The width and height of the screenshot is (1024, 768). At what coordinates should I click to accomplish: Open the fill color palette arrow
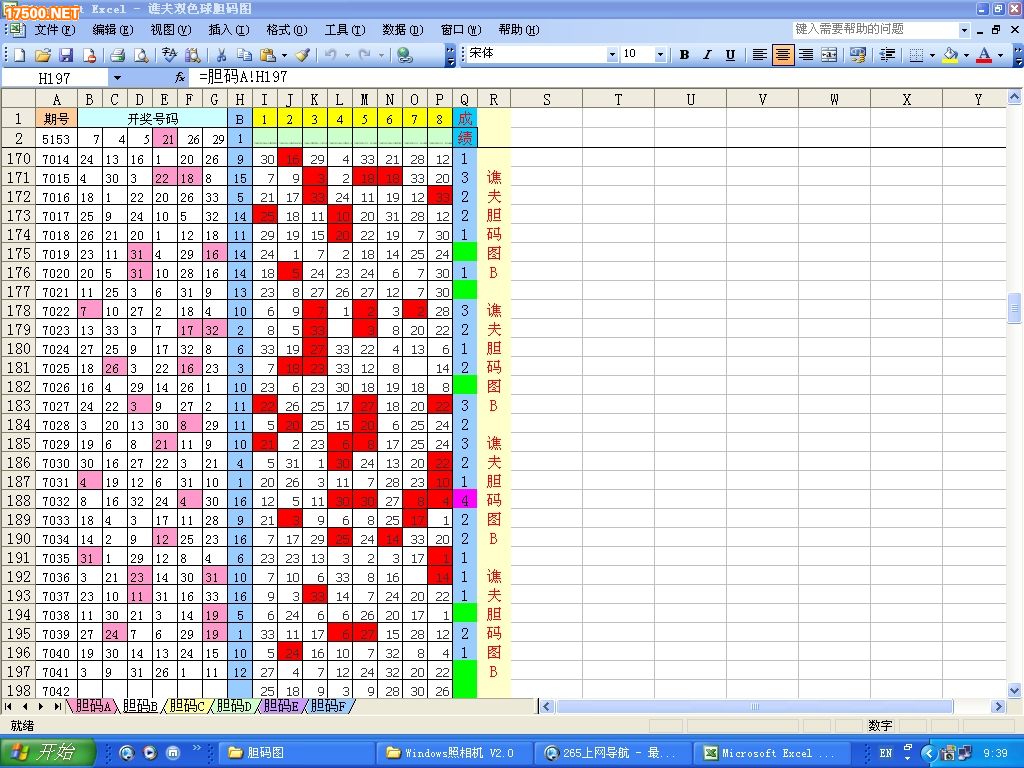(x=966, y=55)
